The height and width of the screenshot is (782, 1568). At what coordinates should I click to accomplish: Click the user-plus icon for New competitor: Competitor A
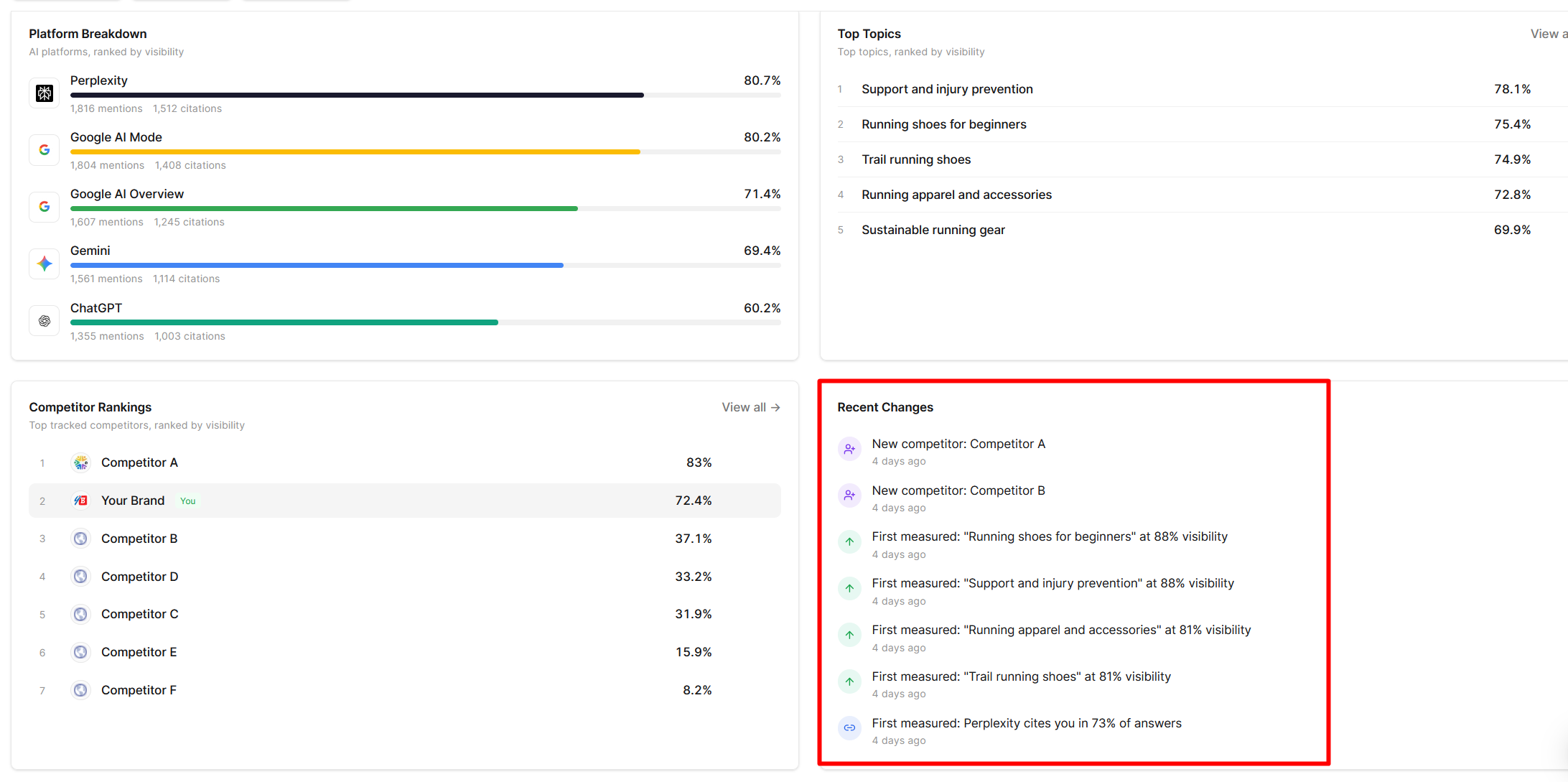point(850,449)
